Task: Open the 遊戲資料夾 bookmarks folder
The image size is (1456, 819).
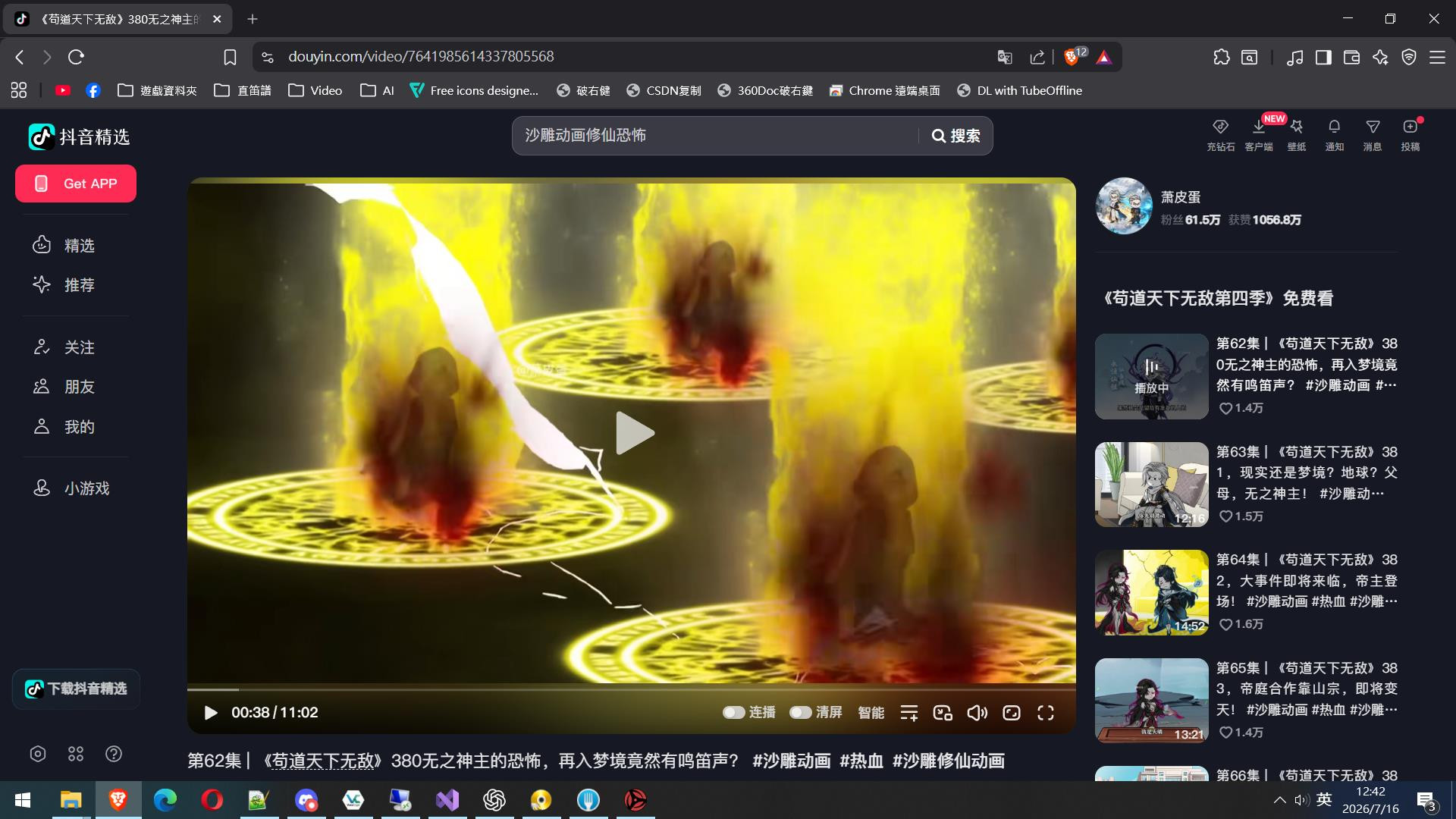Action: click(157, 90)
